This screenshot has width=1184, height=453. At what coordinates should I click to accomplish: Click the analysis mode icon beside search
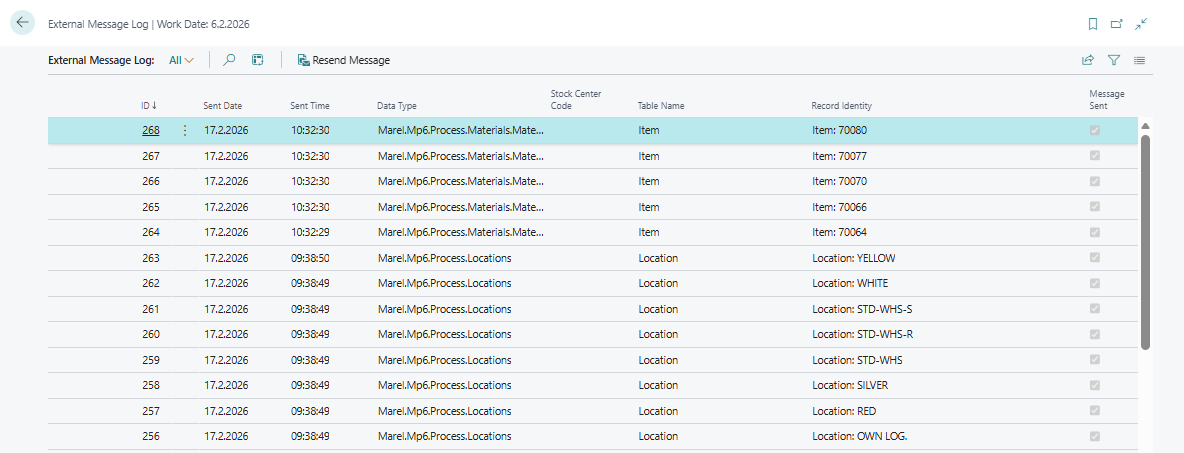(257, 60)
